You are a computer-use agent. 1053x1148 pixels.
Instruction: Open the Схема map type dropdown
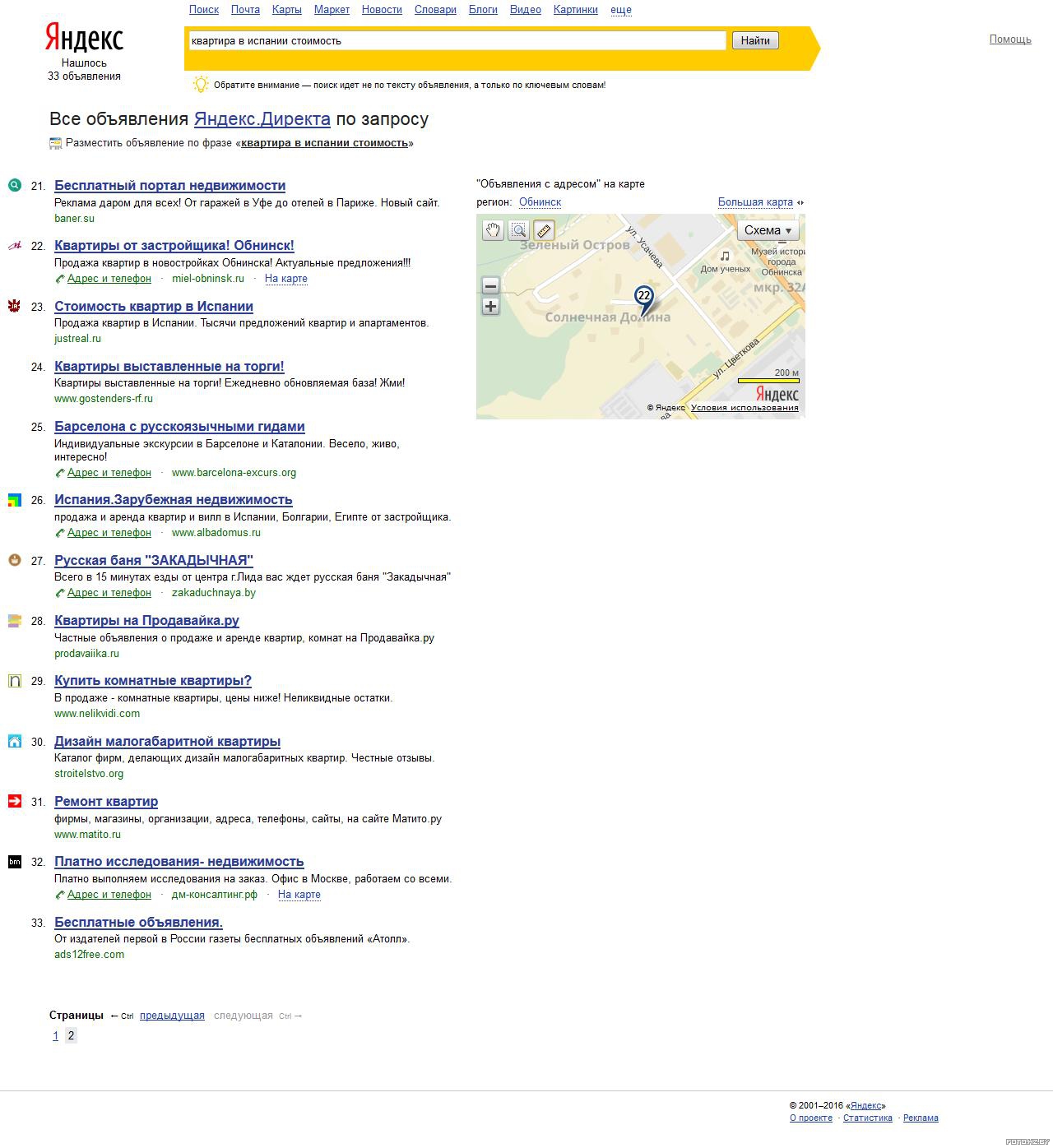[x=768, y=230]
